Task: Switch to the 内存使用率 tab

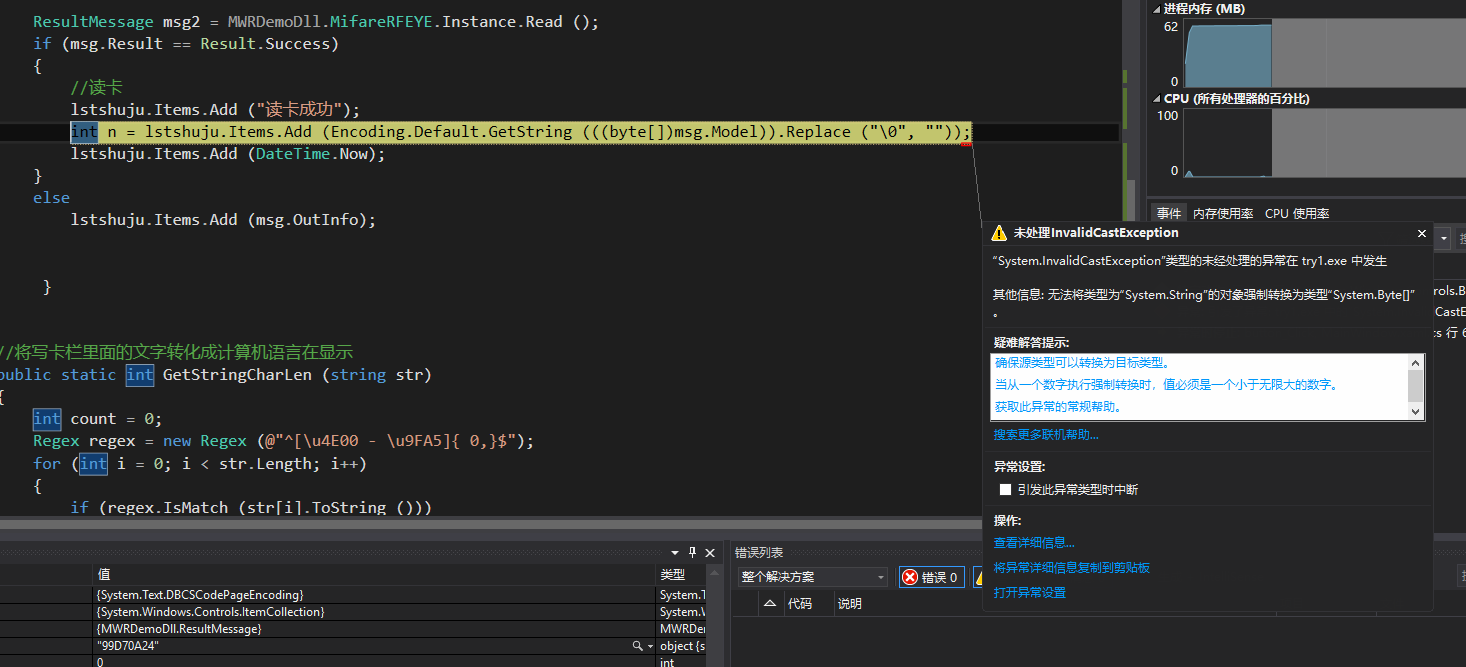Action: click(1223, 213)
